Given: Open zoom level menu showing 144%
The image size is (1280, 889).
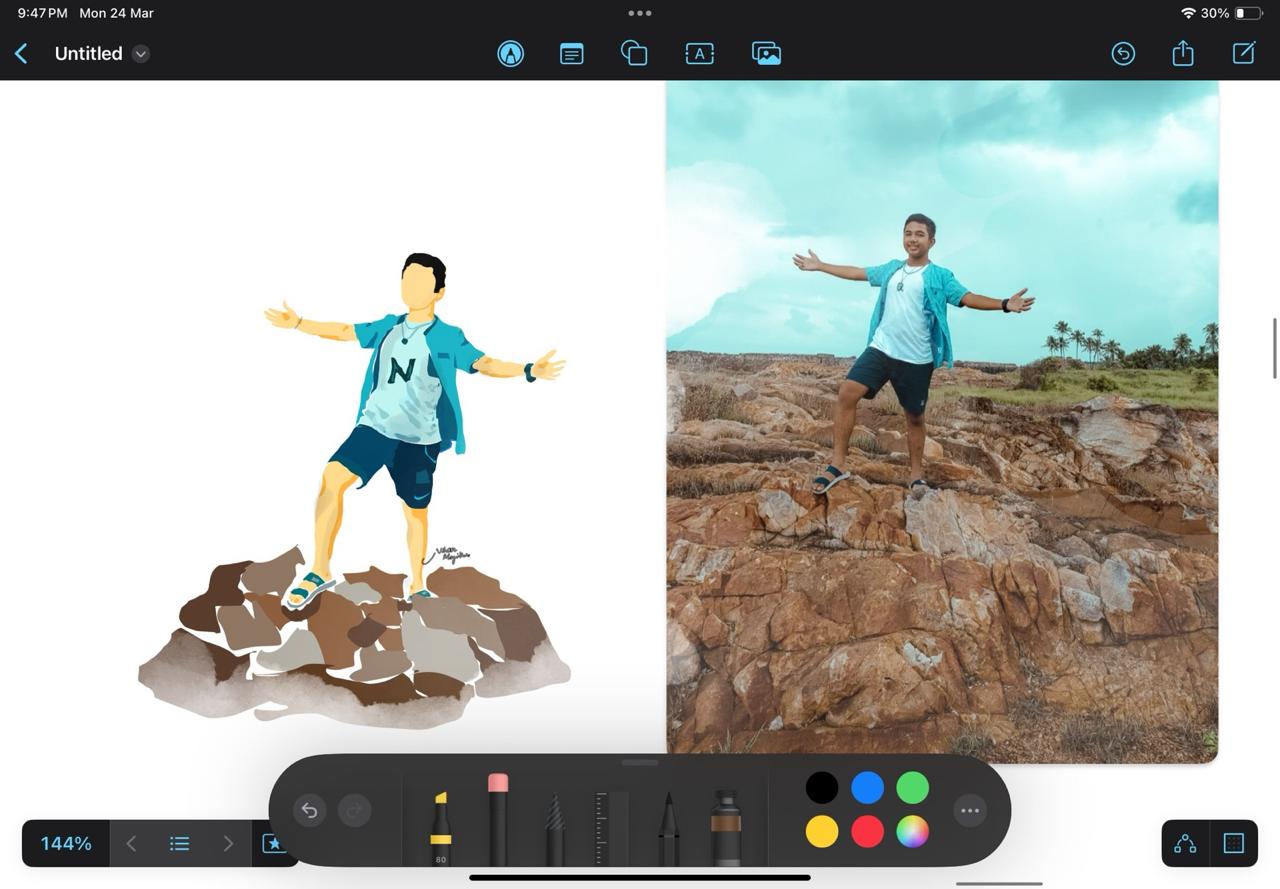Looking at the screenshot, I should point(66,843).
